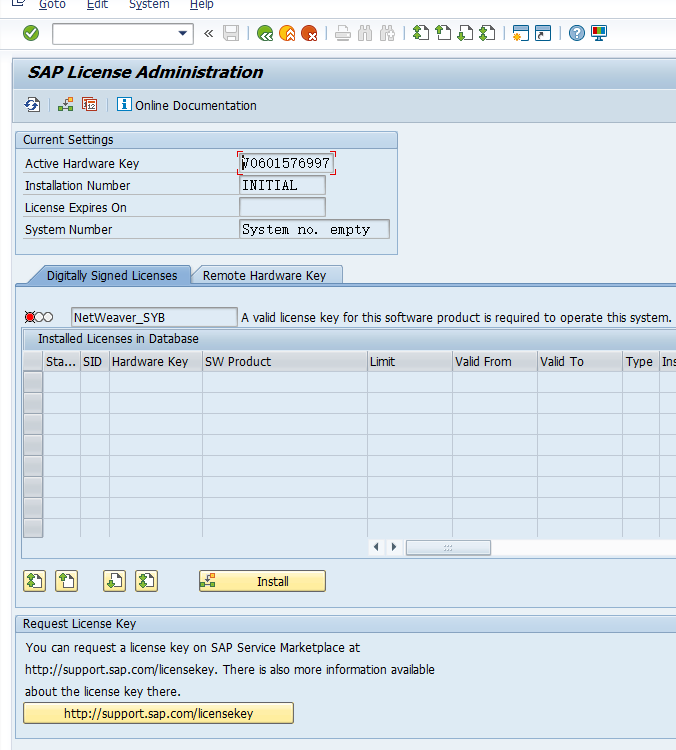Click table scroll left arrow
The height and width of the screenshot is (750, 676).
(x=377, y=547)
